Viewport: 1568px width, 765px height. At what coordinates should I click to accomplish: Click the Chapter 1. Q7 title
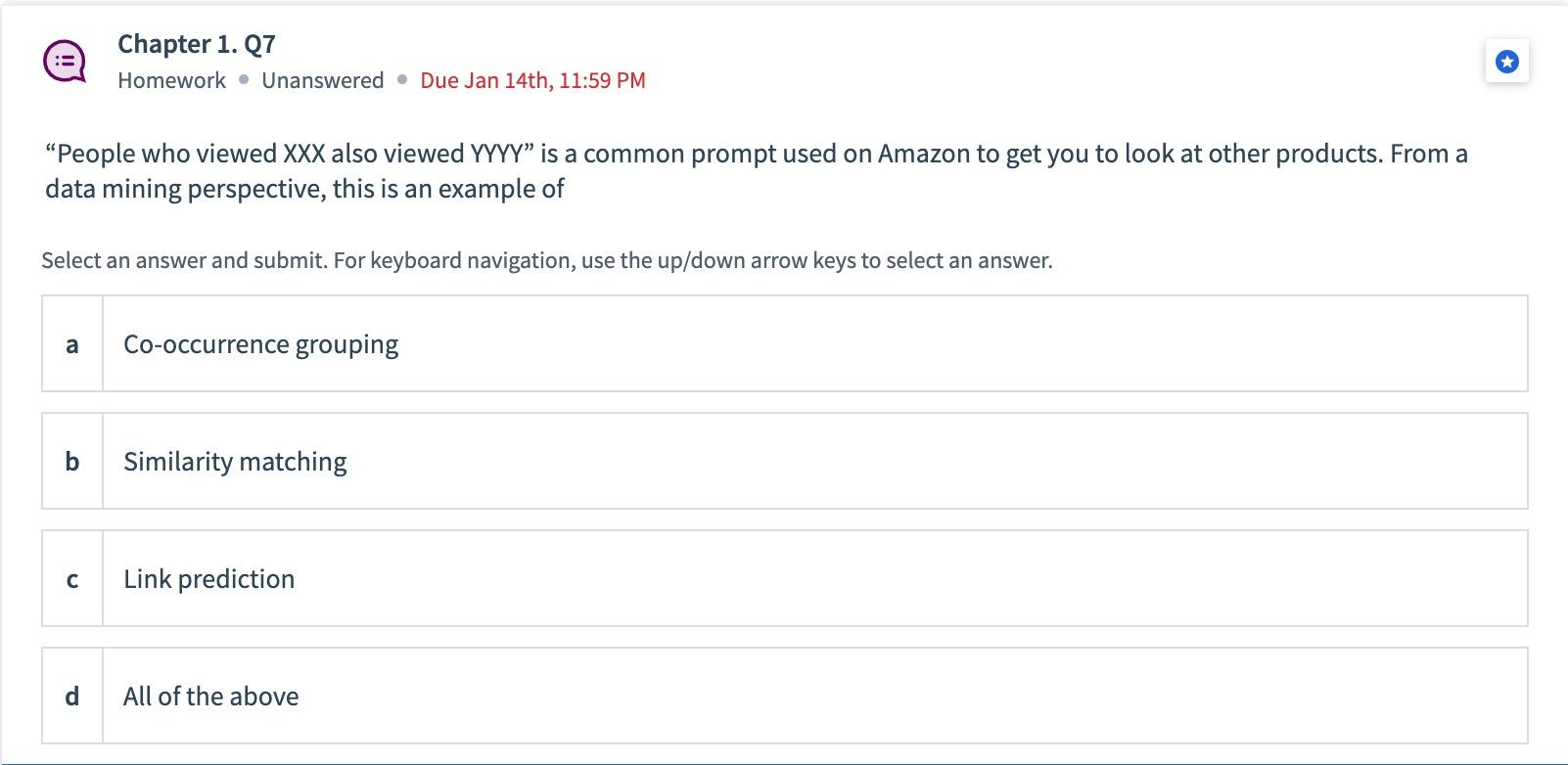point(195,43)
